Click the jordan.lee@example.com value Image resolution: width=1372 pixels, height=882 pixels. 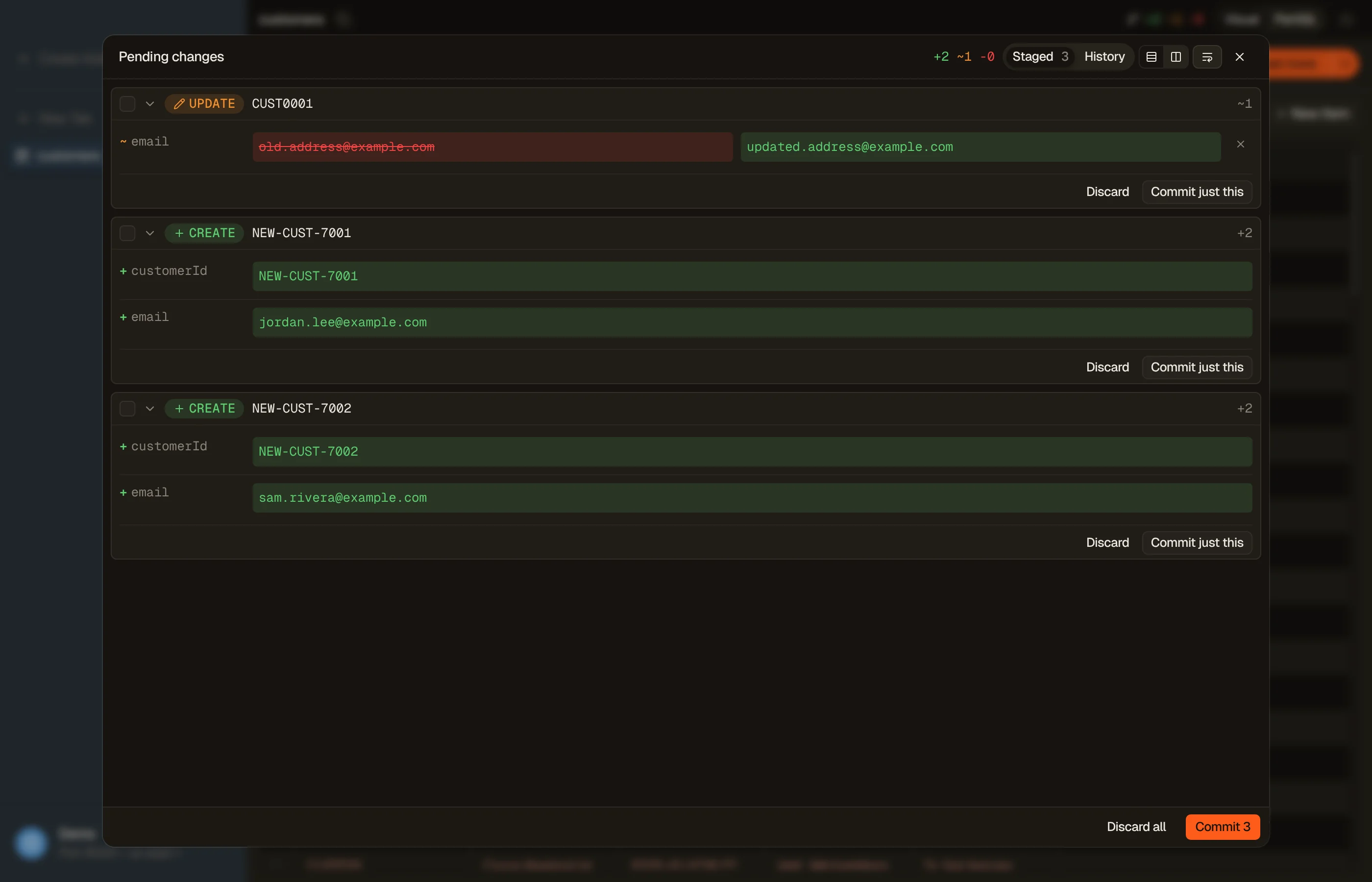click(x=752, y=322)
